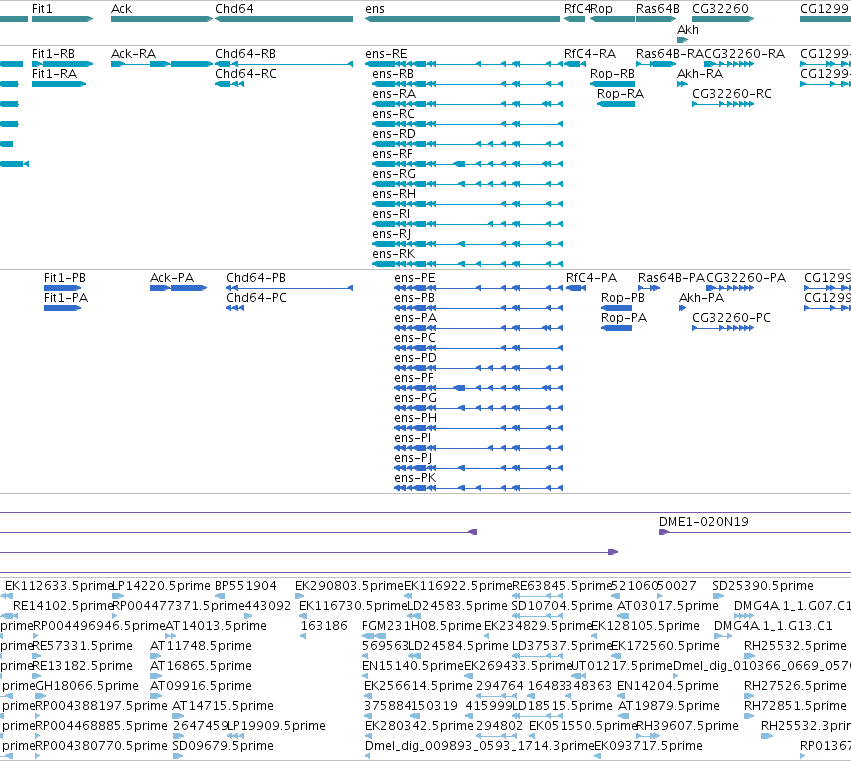Select the ens-PG protein label
The image size is (851, 761).
pyautogui.click(x=416, y=398)
